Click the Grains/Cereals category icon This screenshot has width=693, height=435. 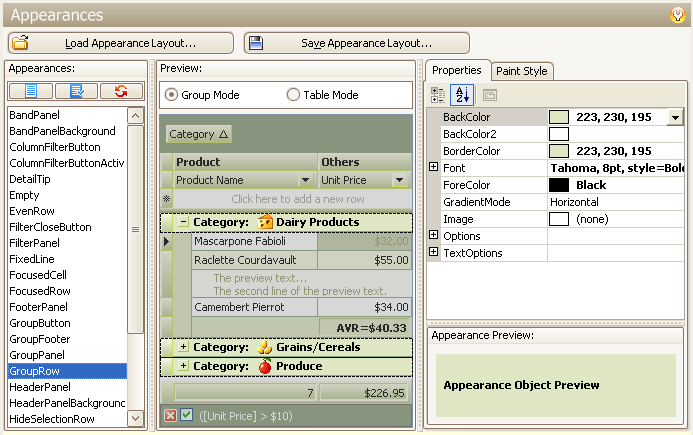pyautogui.click(x=265, y=347)
